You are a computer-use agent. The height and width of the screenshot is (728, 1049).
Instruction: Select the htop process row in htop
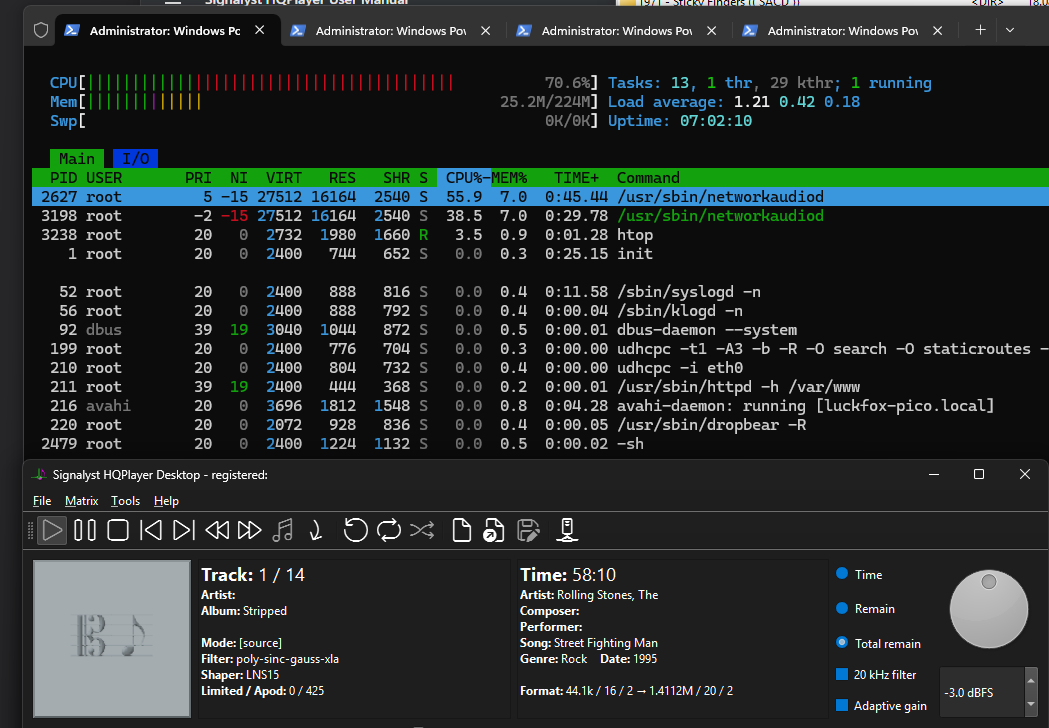541,235
